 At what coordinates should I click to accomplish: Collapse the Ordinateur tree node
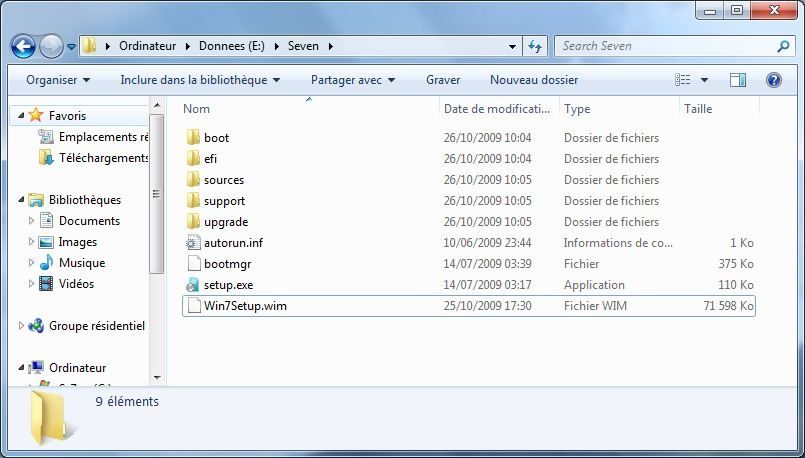point(21,368)
